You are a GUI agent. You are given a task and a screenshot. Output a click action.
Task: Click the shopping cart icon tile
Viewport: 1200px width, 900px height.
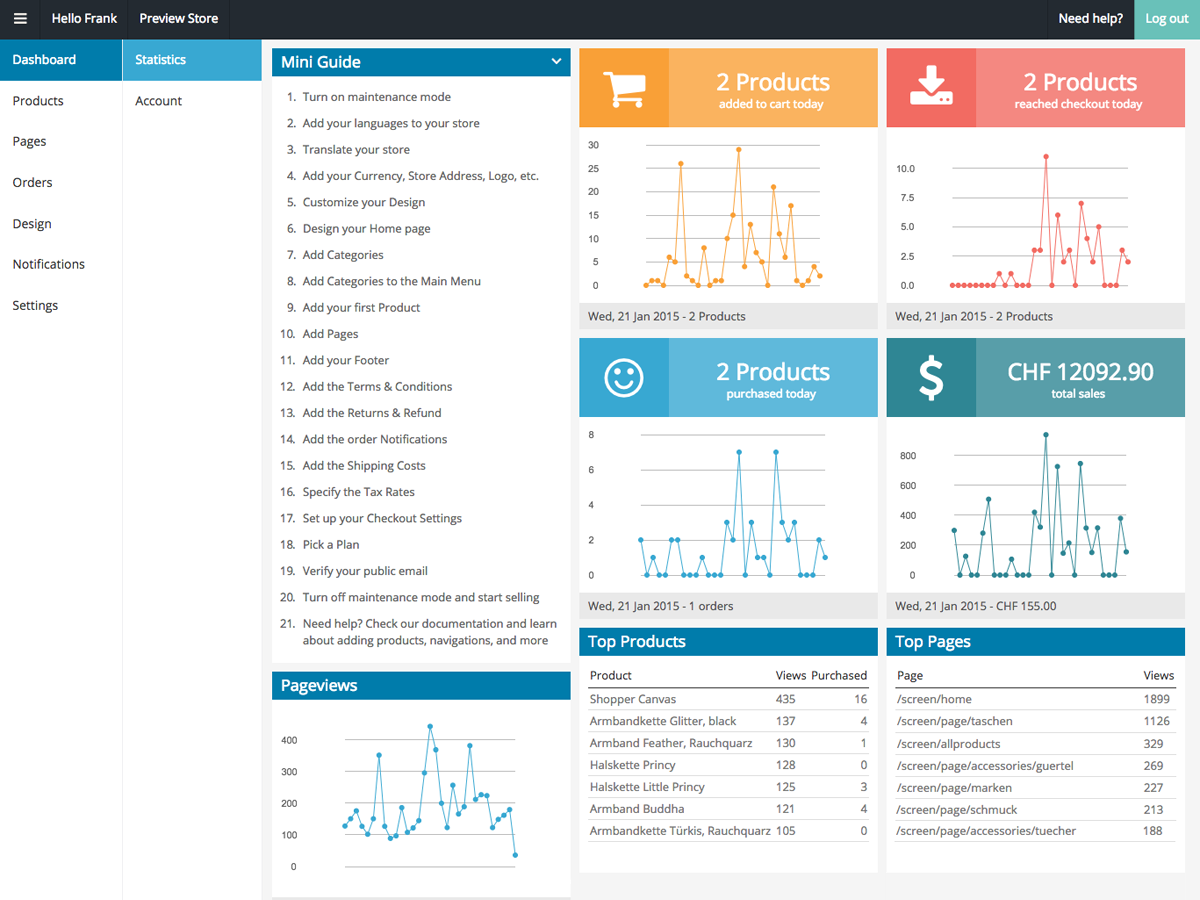click(x=624, y=89)
